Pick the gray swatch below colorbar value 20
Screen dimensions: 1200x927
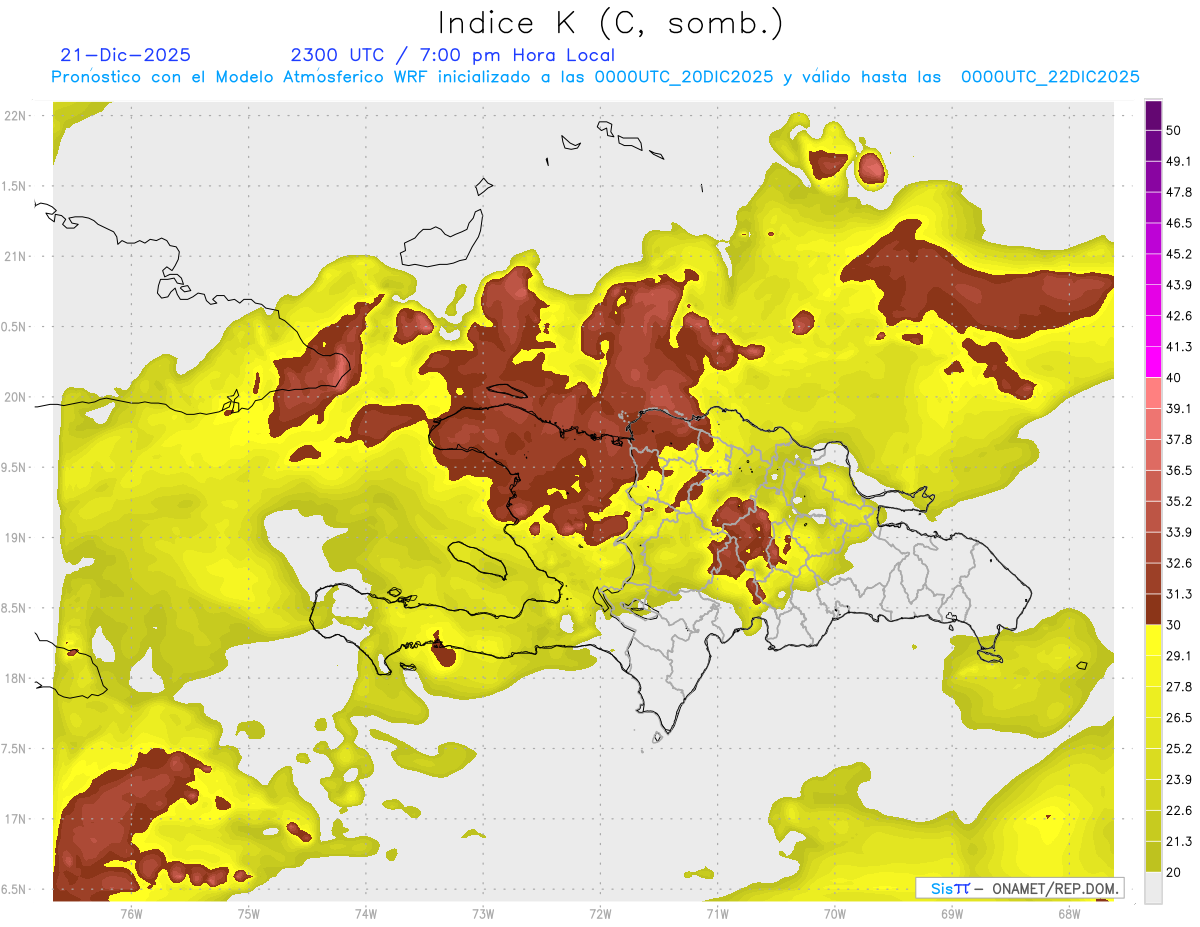[1153, 887]
